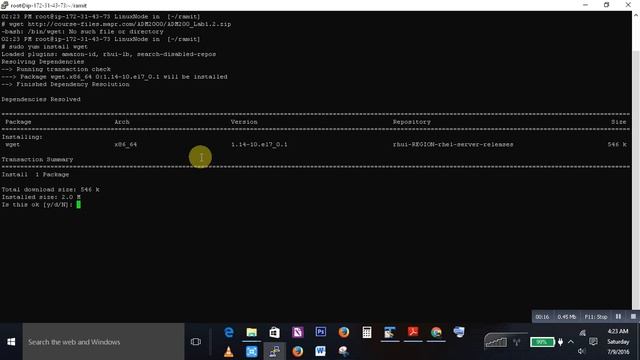Click the 0.45 Mb recording size
The width and height of the screenshot is (640, 360).
tap(567, 317)
